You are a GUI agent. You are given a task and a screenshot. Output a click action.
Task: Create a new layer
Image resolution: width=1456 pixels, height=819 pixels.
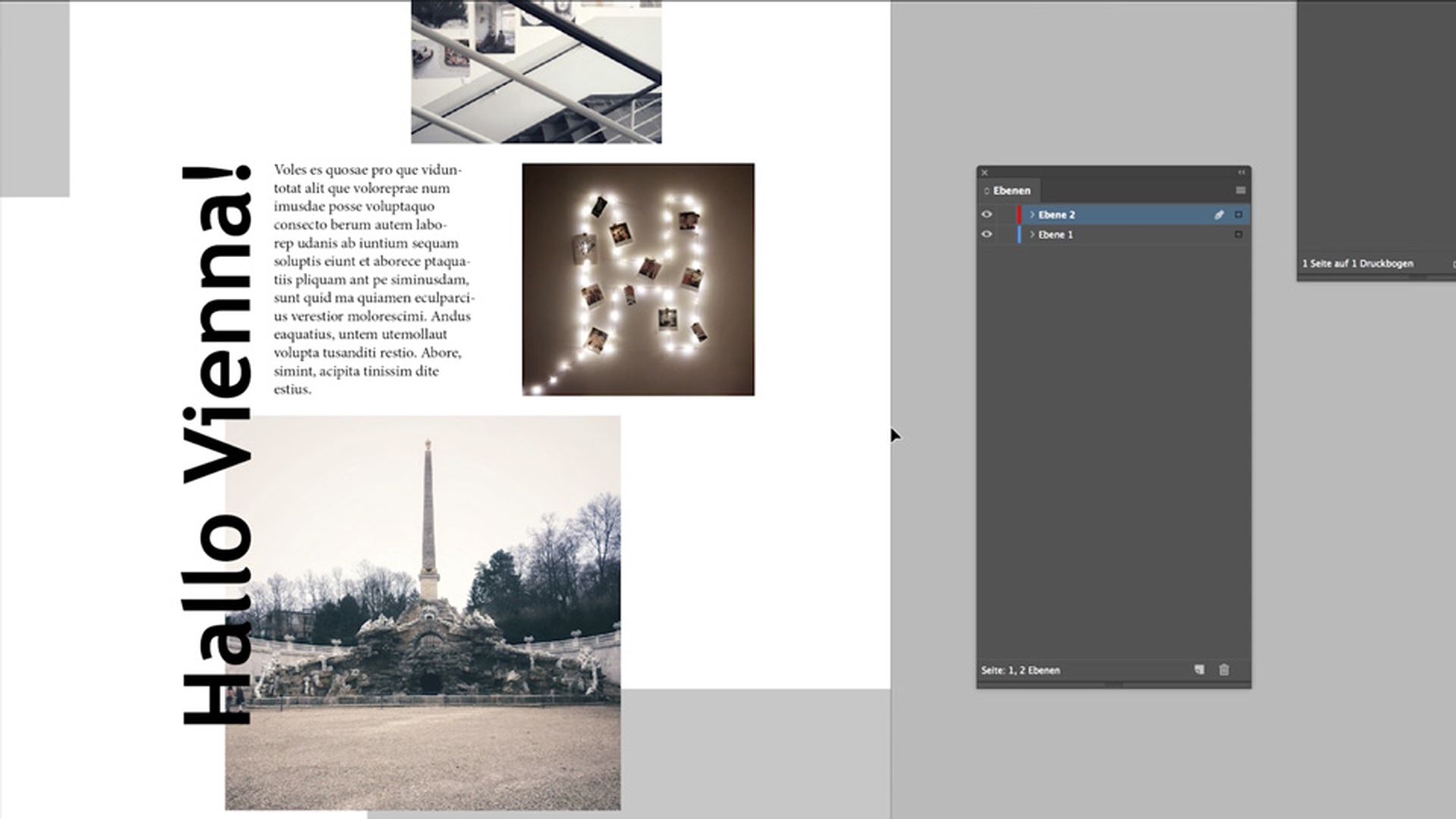tap(1199, 670)
